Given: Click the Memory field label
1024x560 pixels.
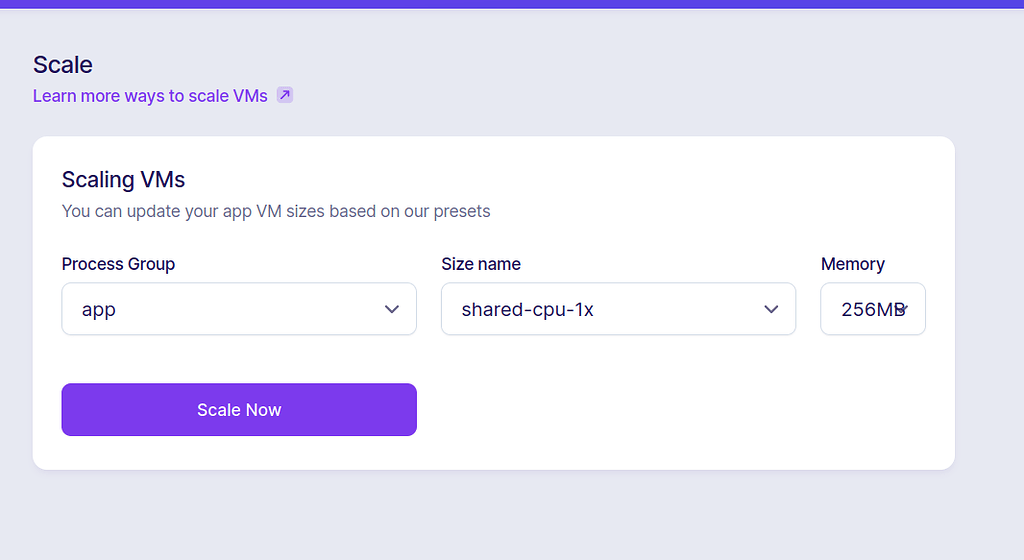Looking at the screenshot, I should coord(852,264).
